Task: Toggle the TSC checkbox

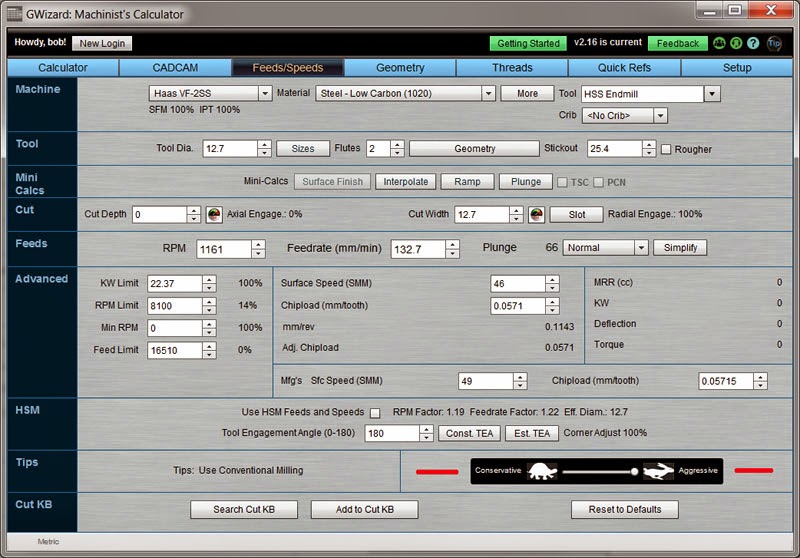Action: click(x=562, y=182)
